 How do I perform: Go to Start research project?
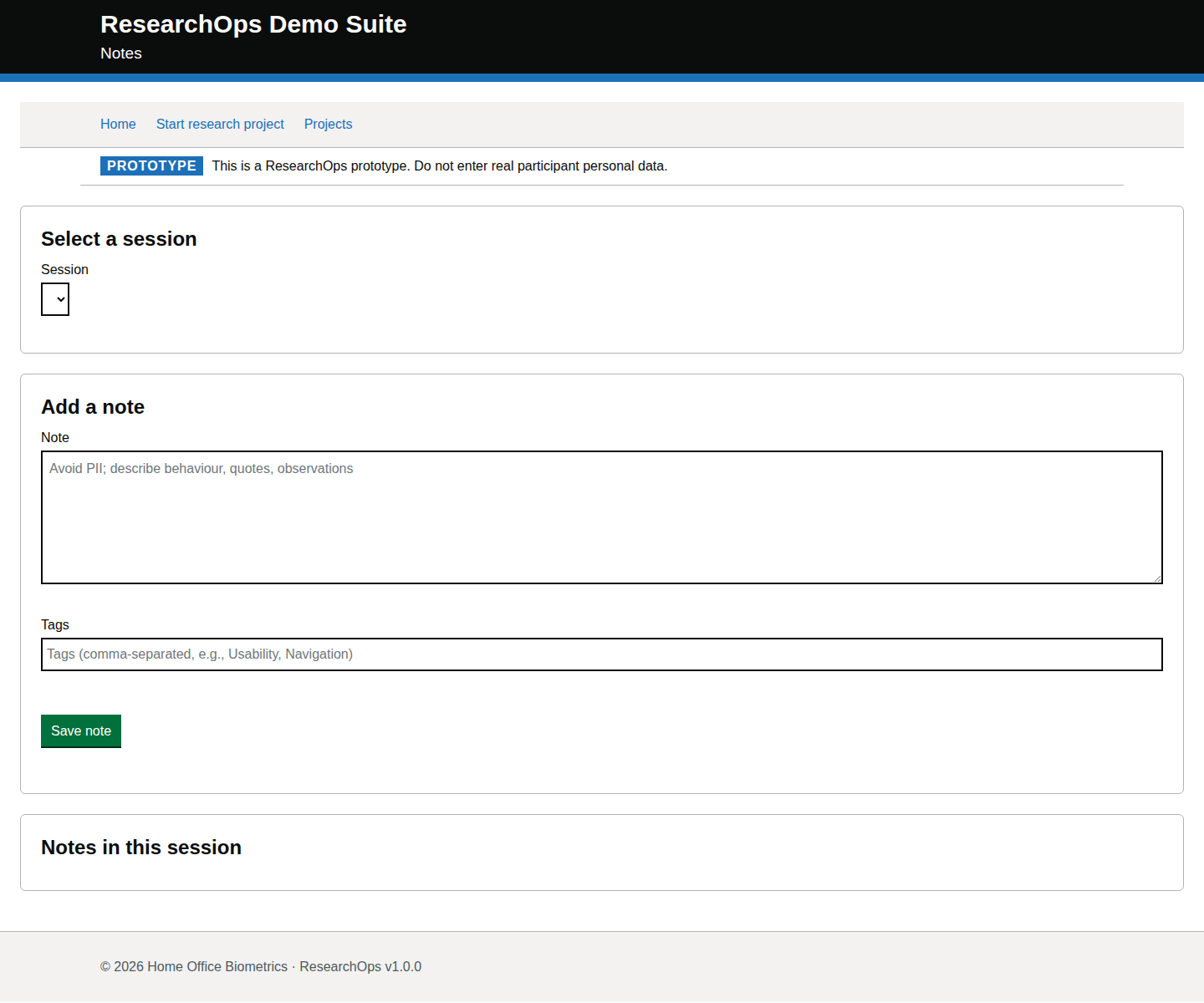pos(220,124)
